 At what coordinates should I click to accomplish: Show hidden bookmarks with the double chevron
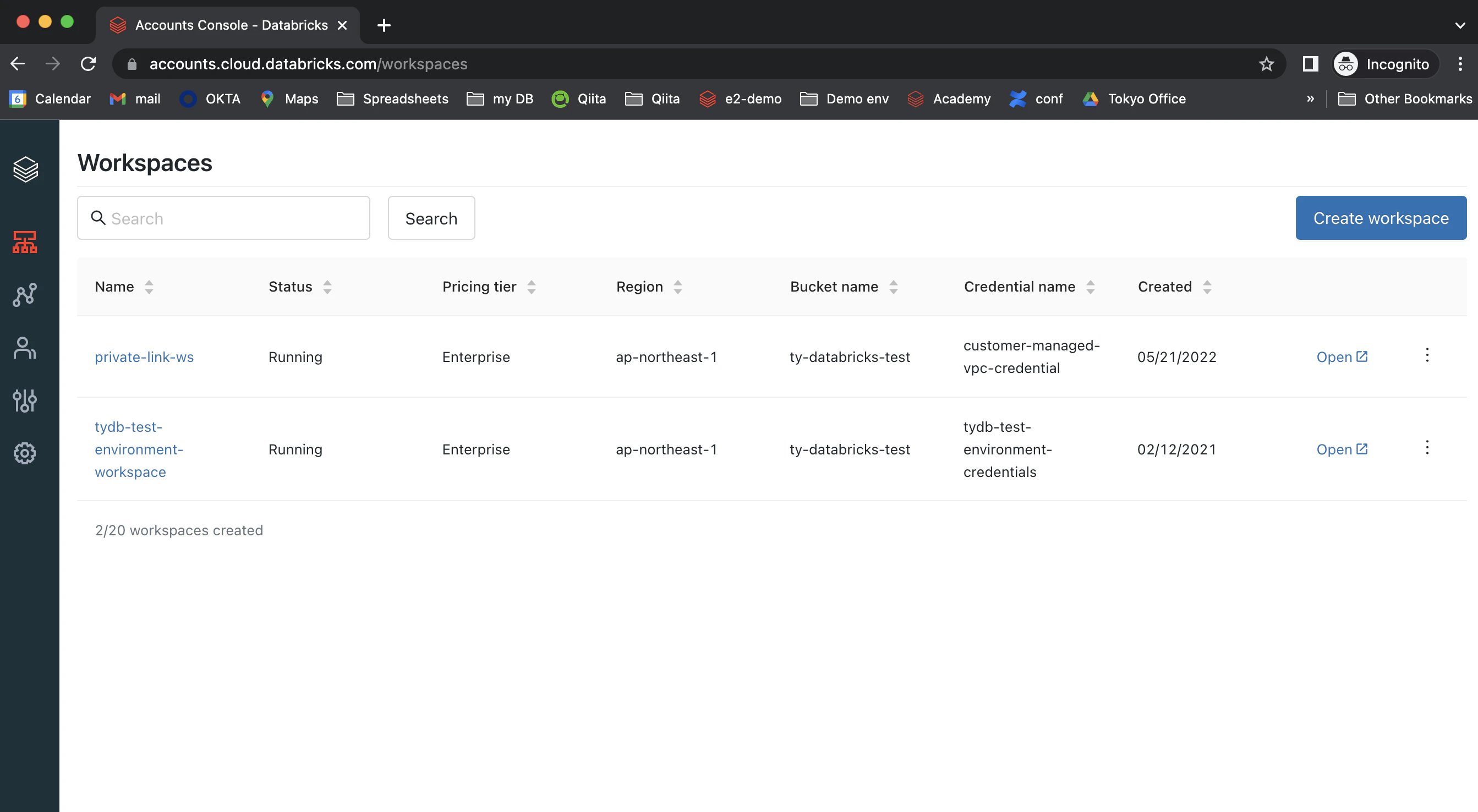pos(1310,98)
